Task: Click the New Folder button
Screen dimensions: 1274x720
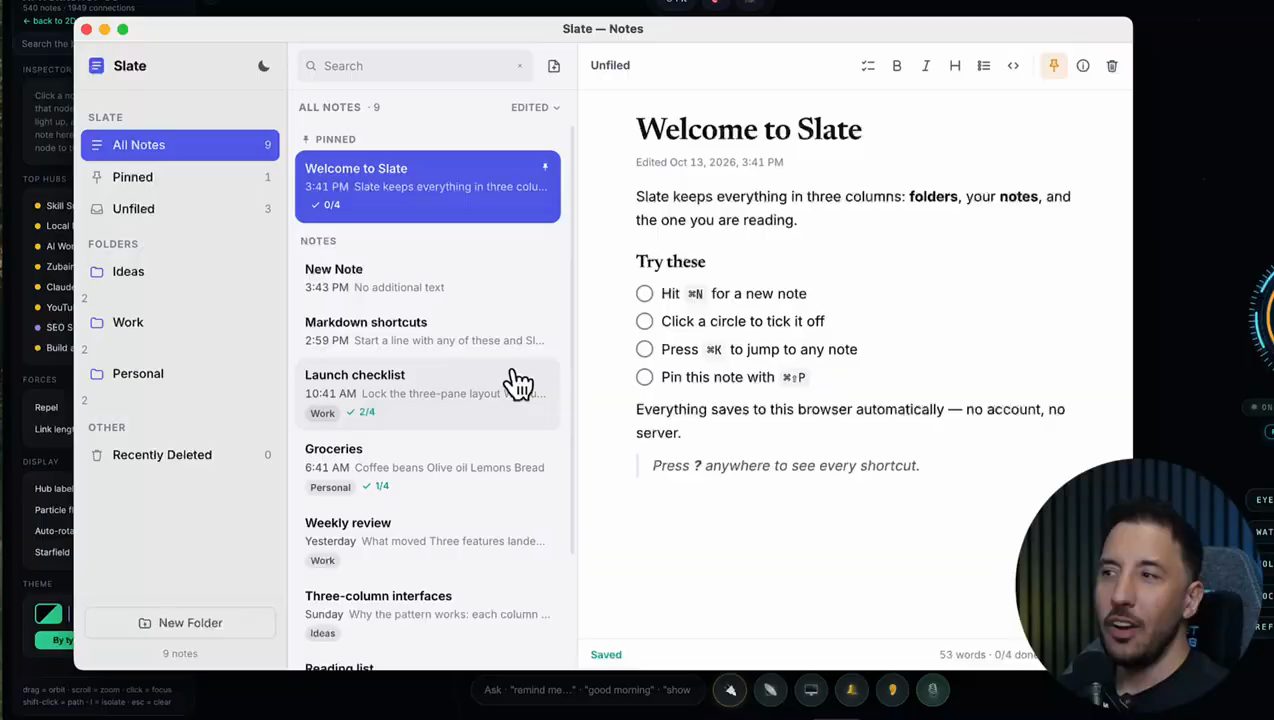Action: (180, 623)
